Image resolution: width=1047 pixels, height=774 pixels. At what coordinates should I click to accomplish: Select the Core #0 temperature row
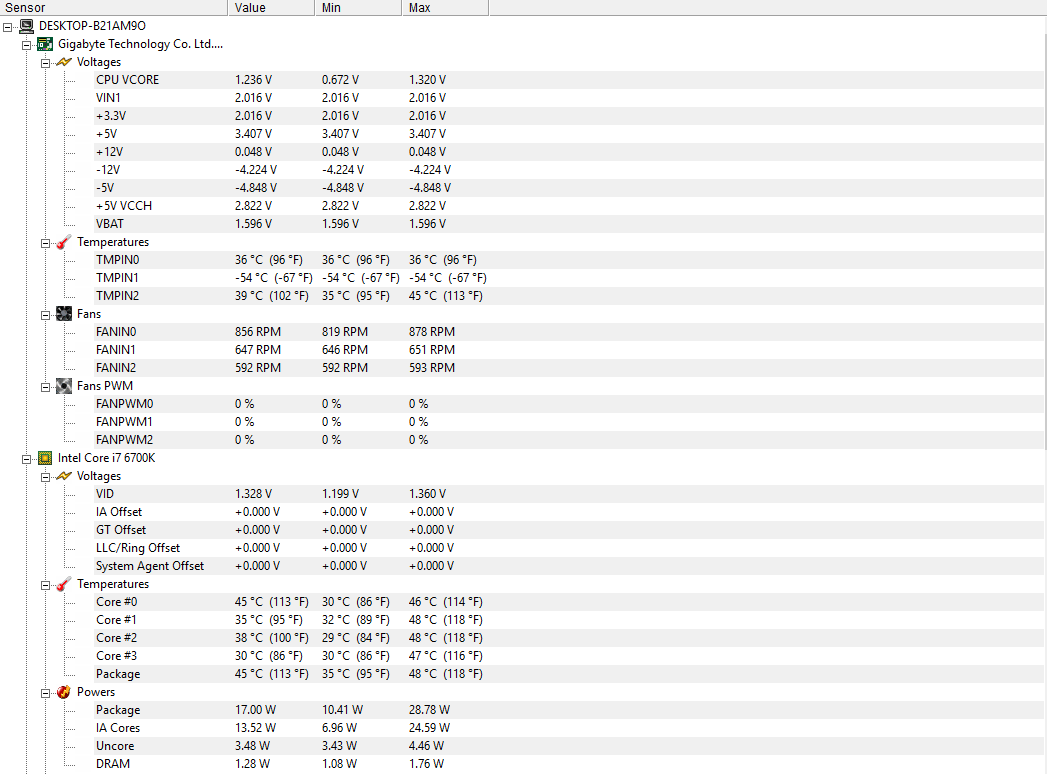(569, 602)
